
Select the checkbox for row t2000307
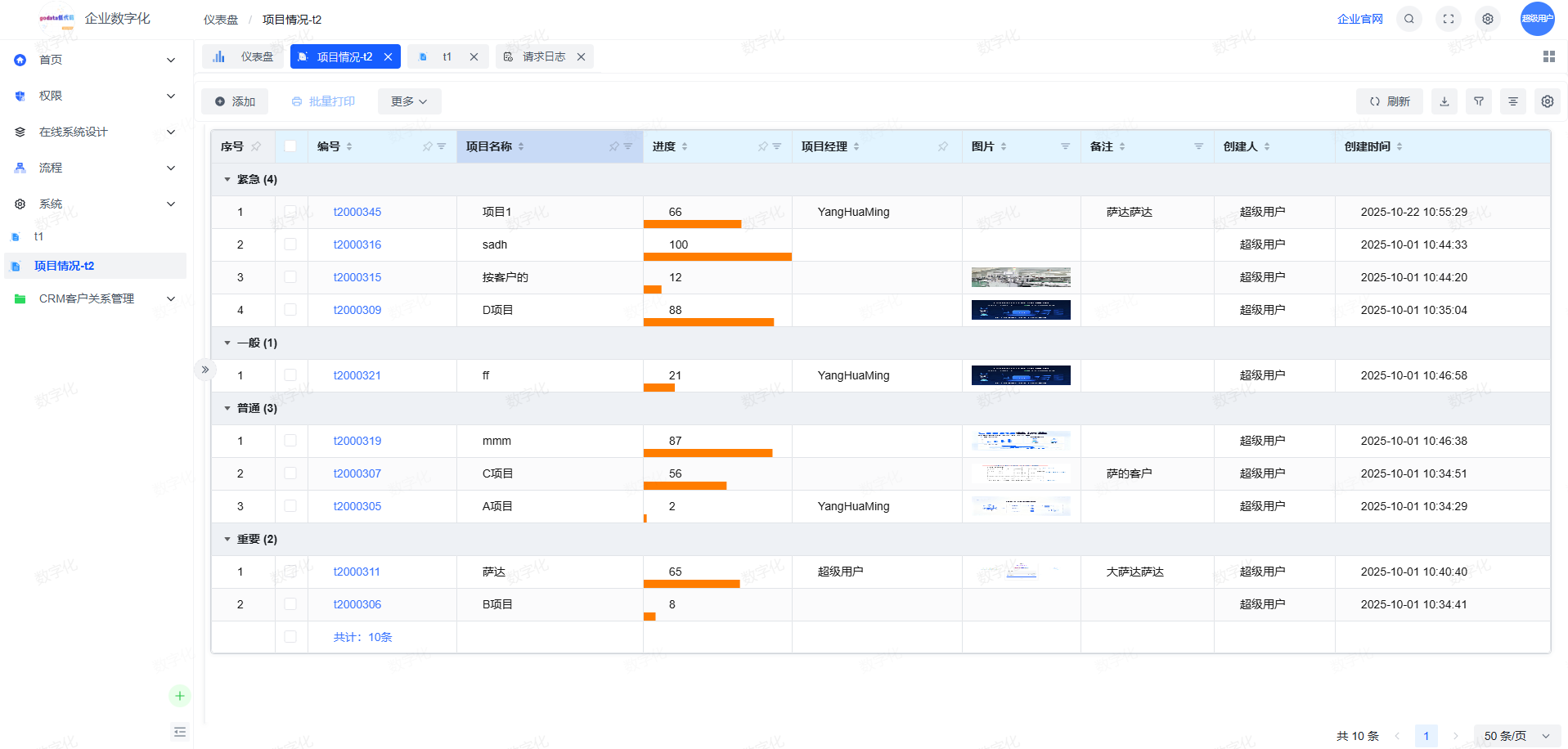tap(290, 473)
